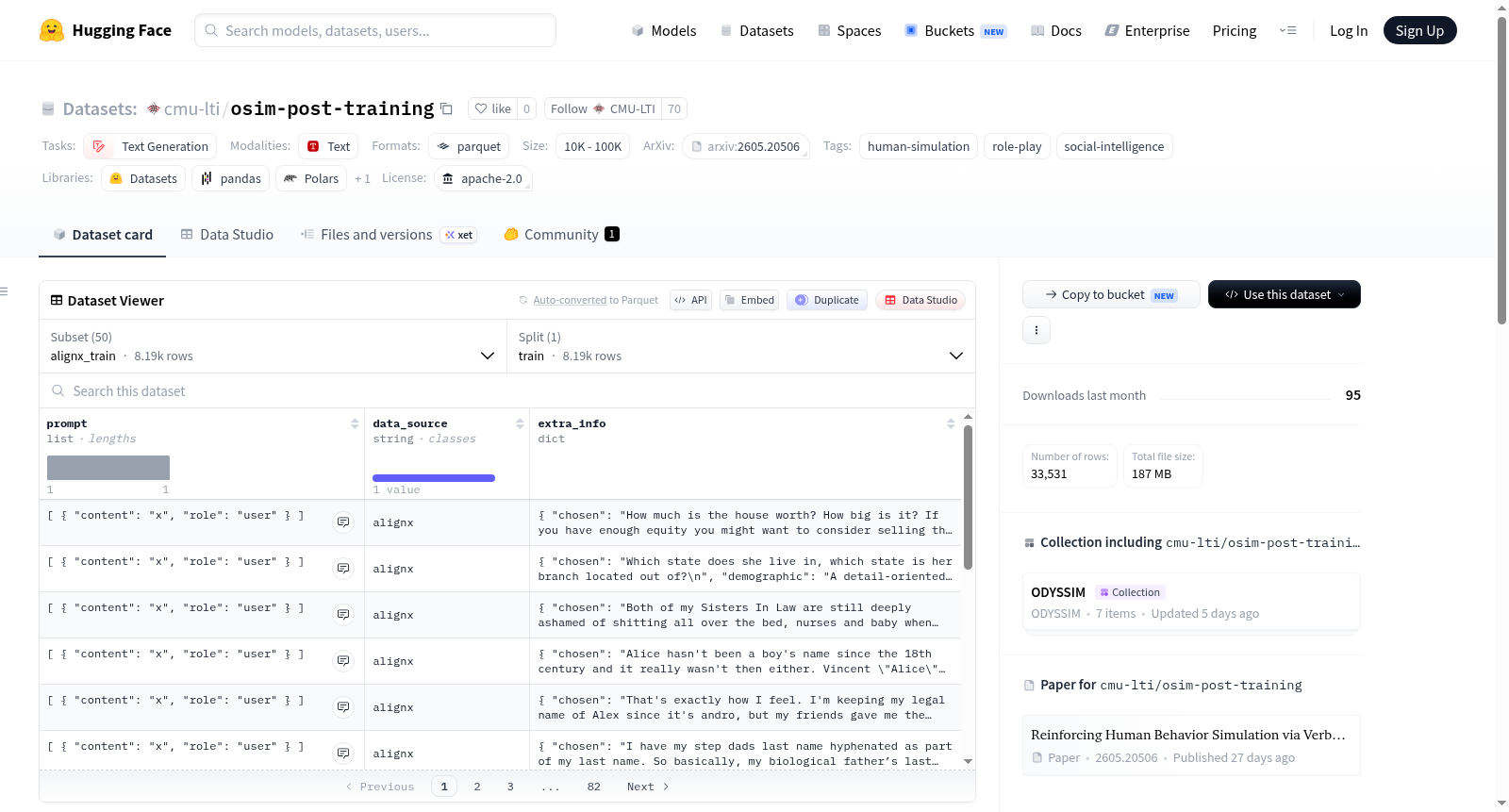Open chat view for 'That's exactly how' row
The width and height of the screenshot is (1509, 812).
(343, 707)
